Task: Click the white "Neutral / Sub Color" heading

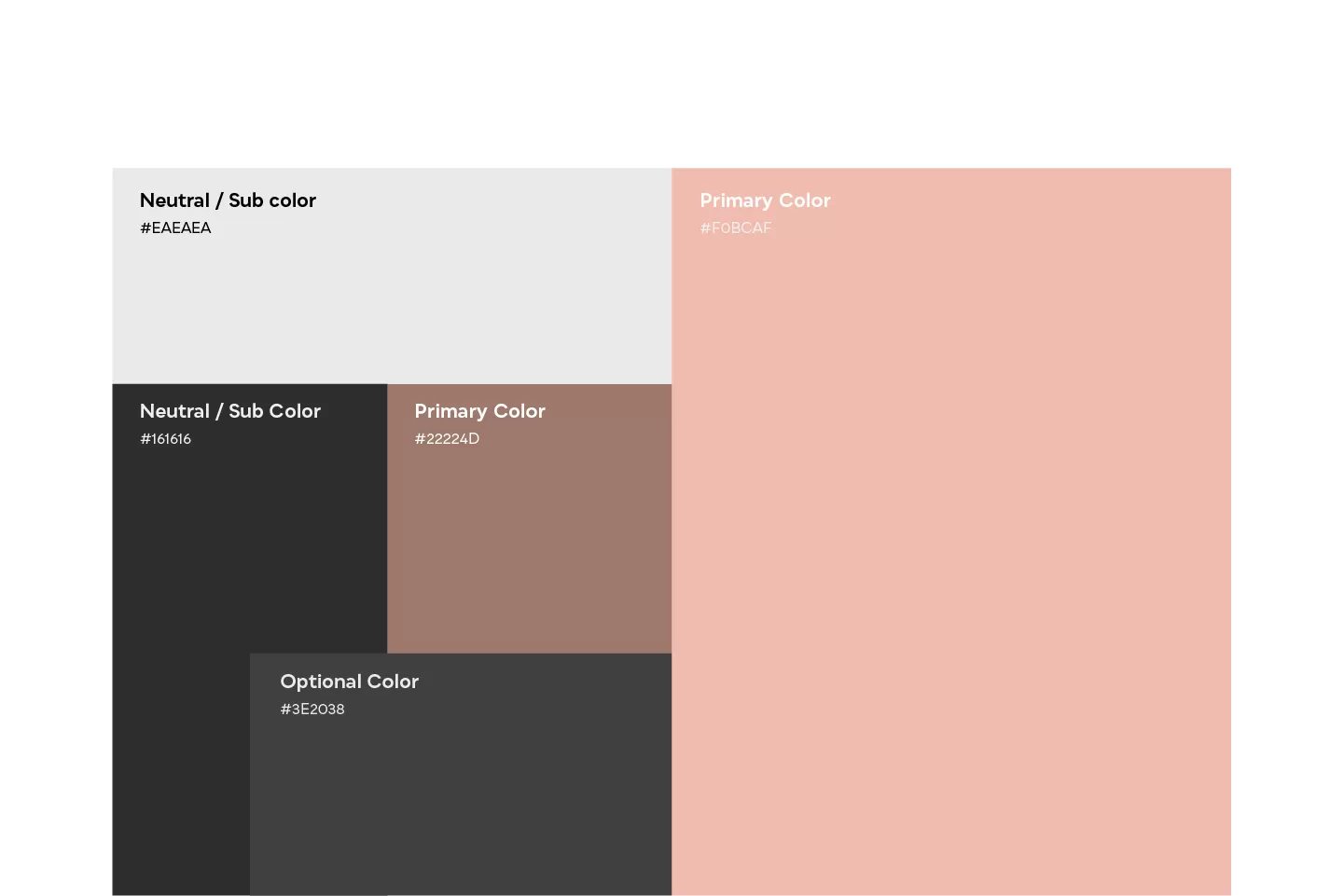Action: tap(229, 411)
